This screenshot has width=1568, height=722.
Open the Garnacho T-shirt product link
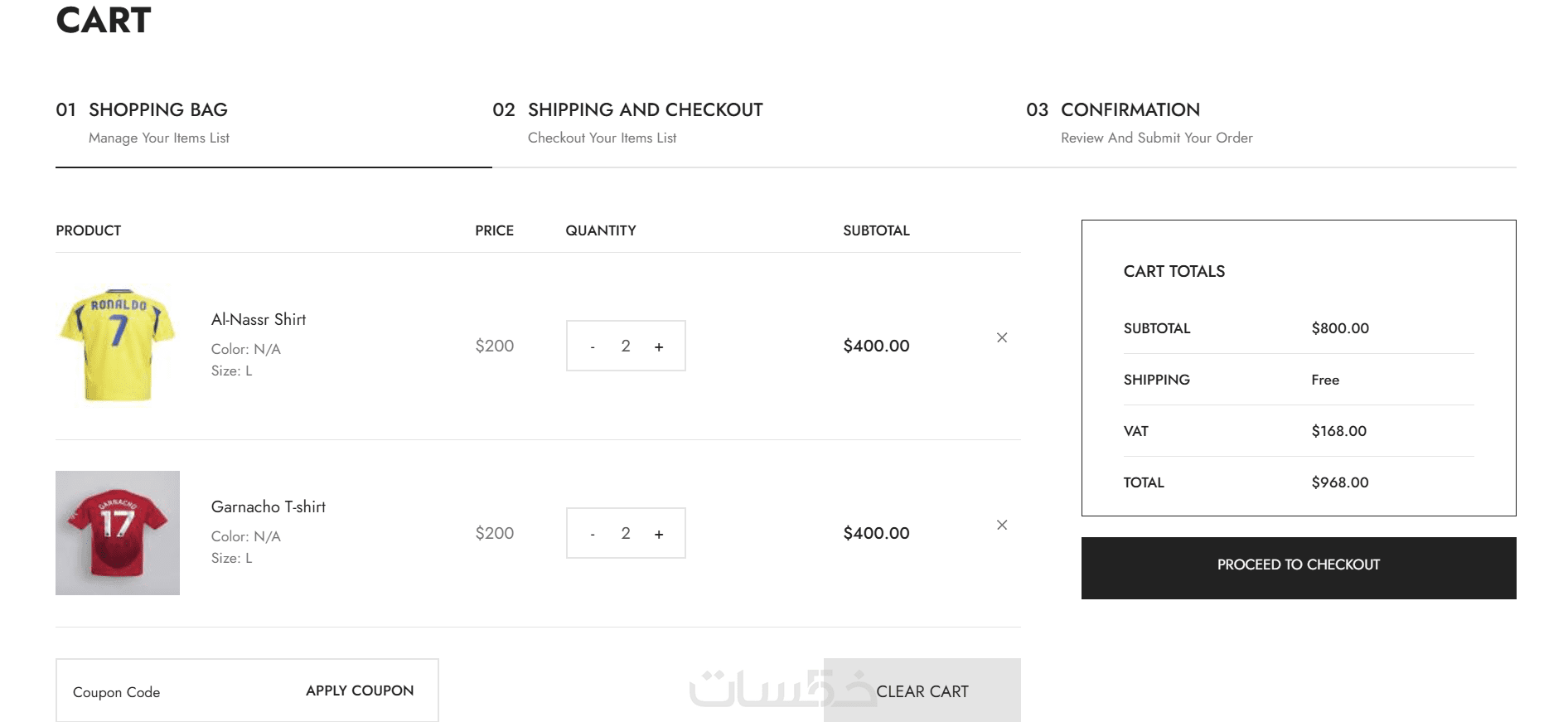point(269,506)
